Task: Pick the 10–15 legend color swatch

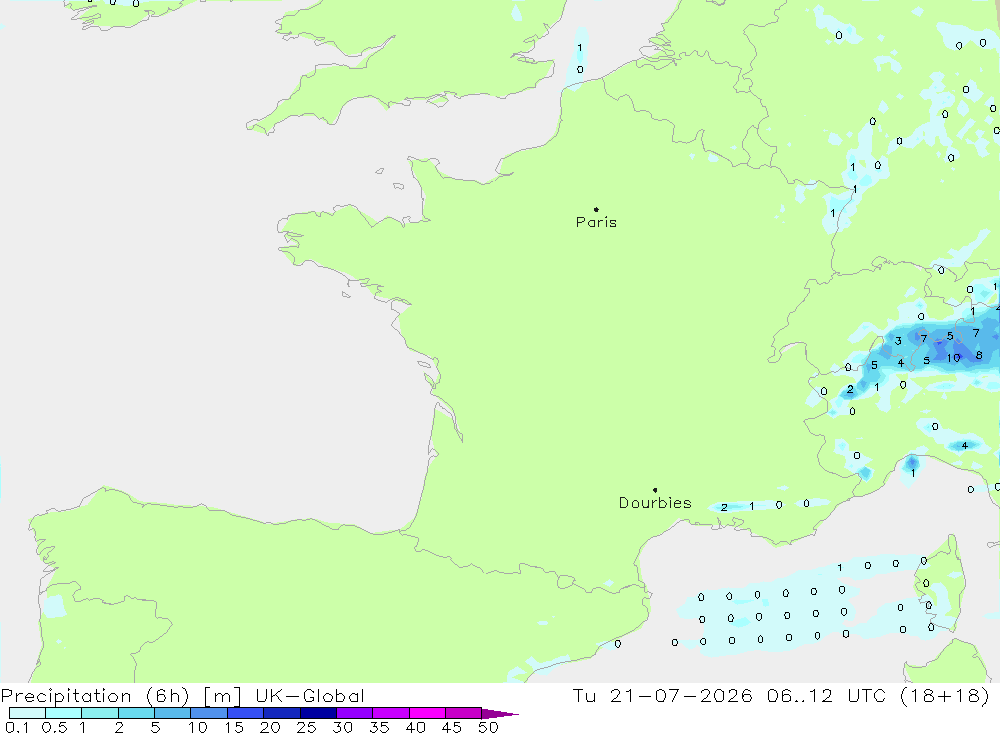Action: (209, 713)
